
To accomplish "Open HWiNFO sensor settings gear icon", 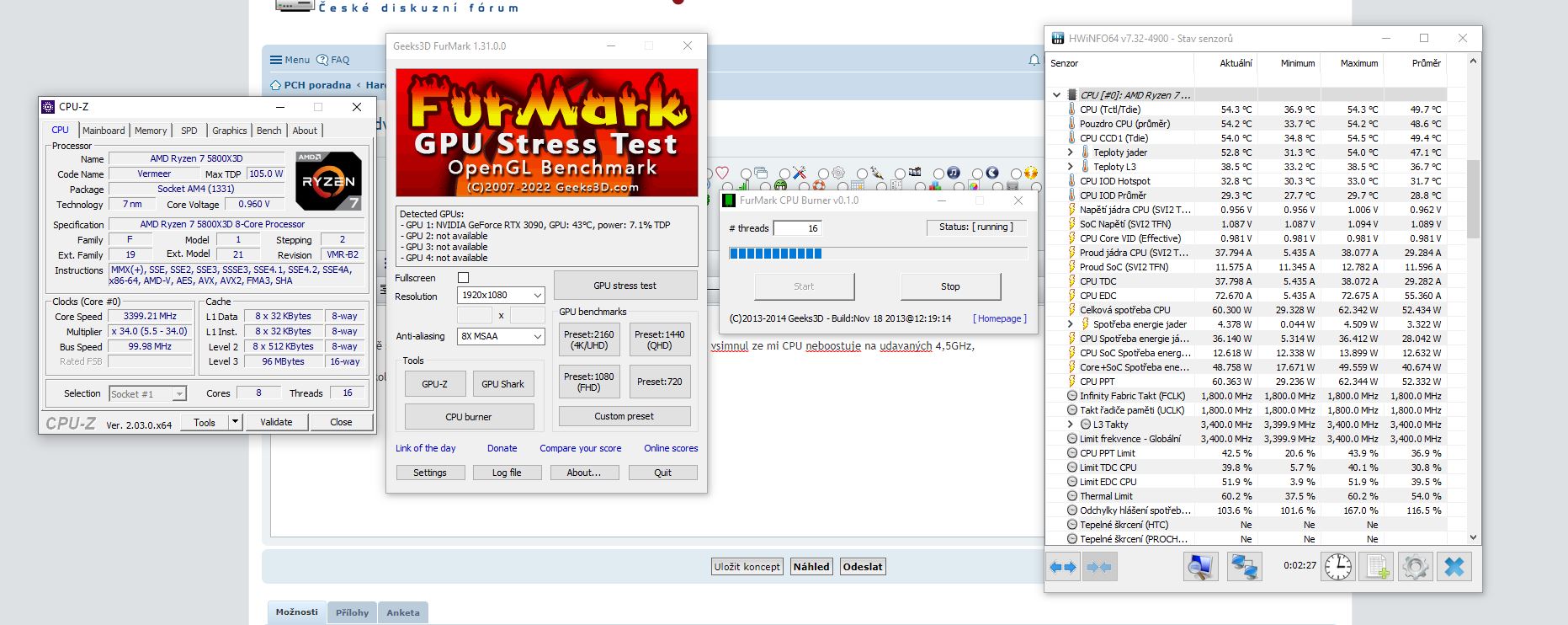I will coord(1415,567).
